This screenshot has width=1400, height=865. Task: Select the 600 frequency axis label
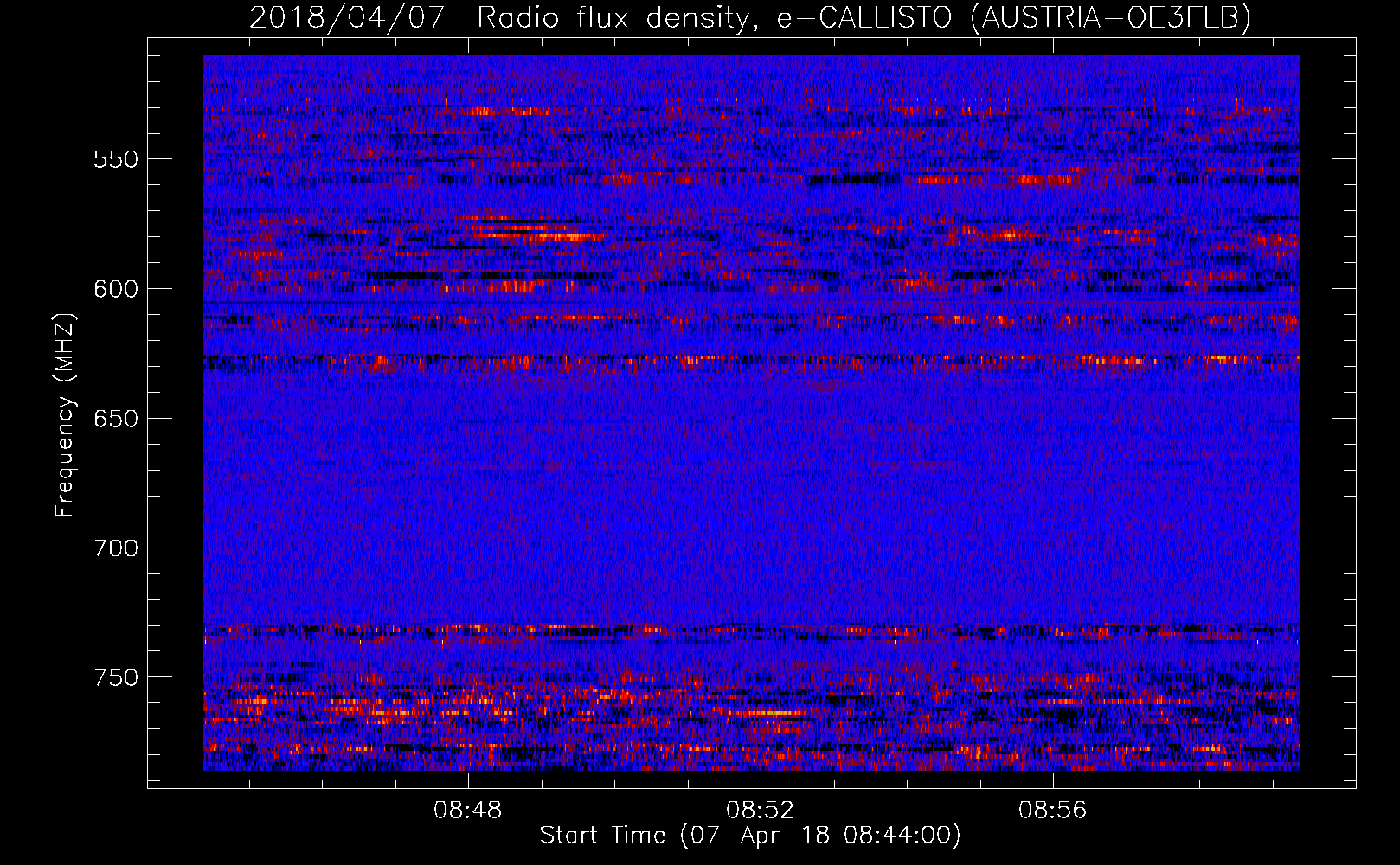pos(116,290)
